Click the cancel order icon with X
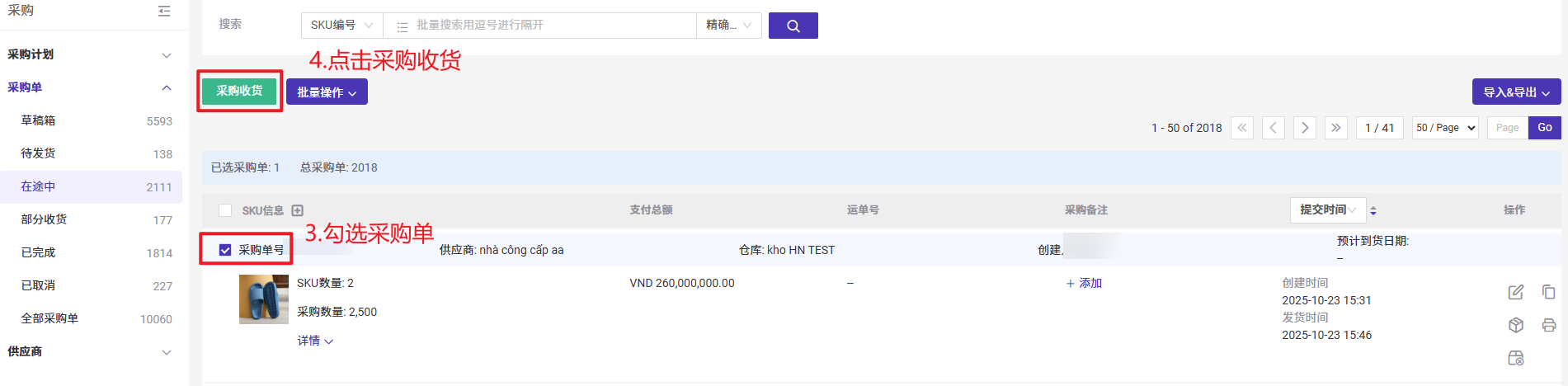 point(1515,358)
